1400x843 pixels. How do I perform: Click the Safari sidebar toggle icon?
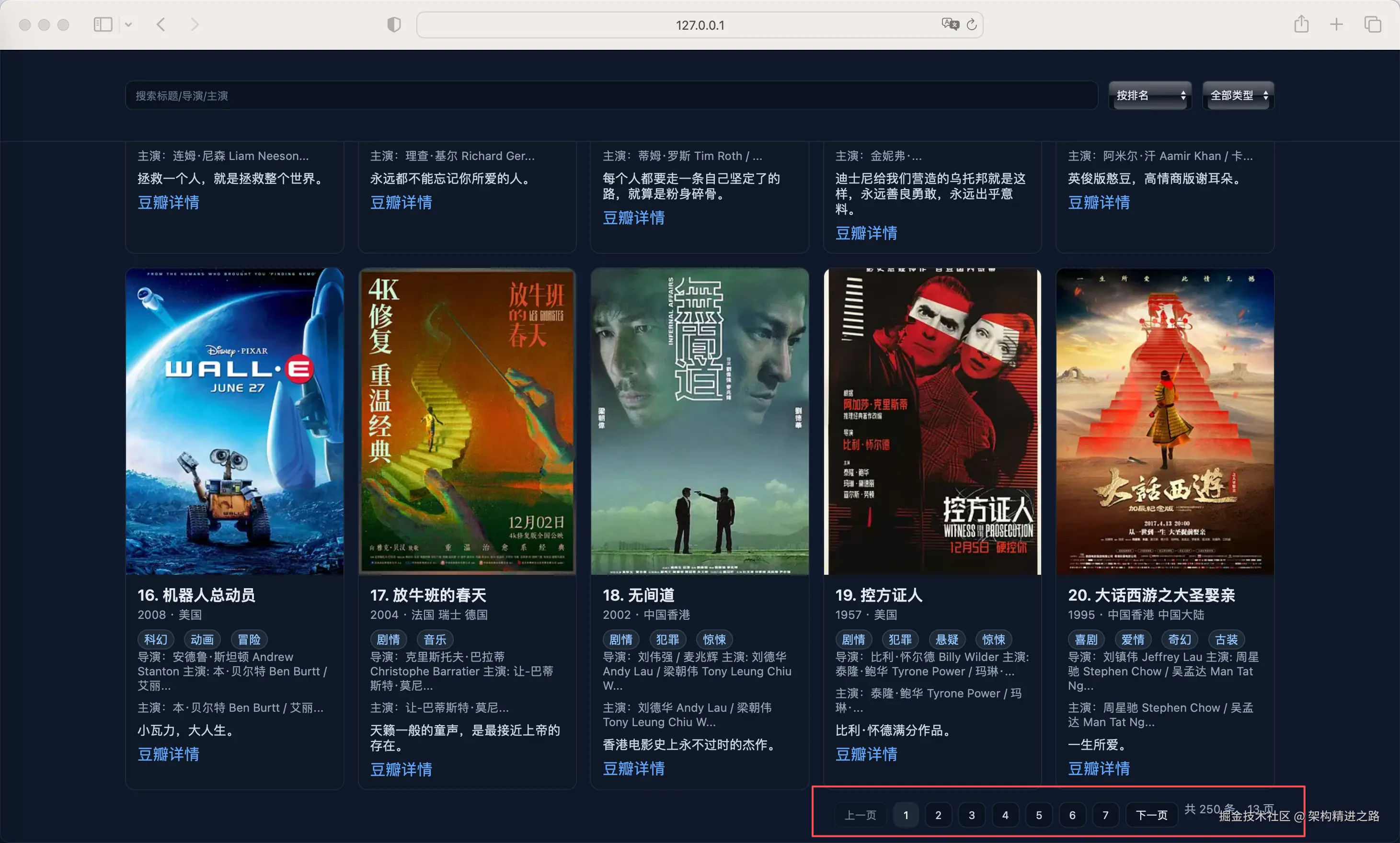(103, 24)
